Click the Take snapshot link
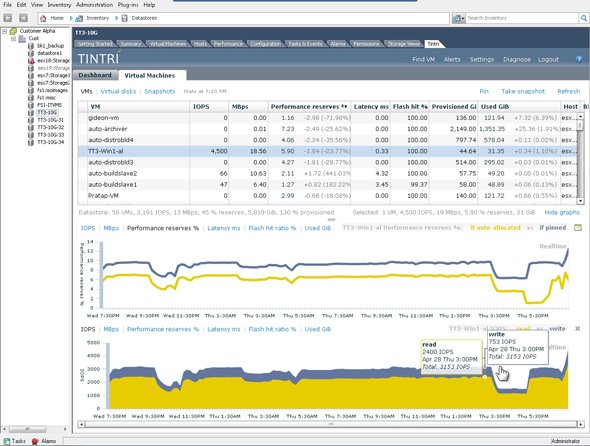The image size is (590, 446). click(x=523, y=91)
